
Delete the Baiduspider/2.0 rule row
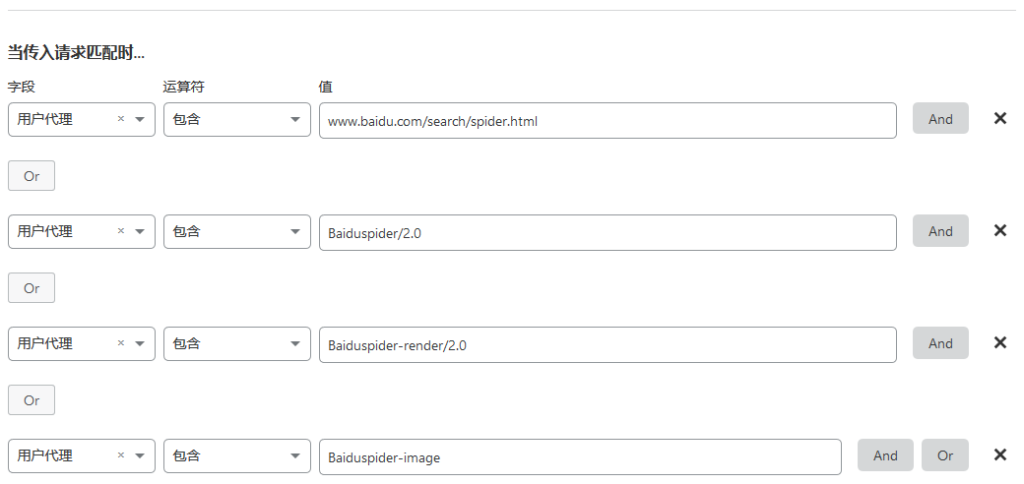coord(999,231)
